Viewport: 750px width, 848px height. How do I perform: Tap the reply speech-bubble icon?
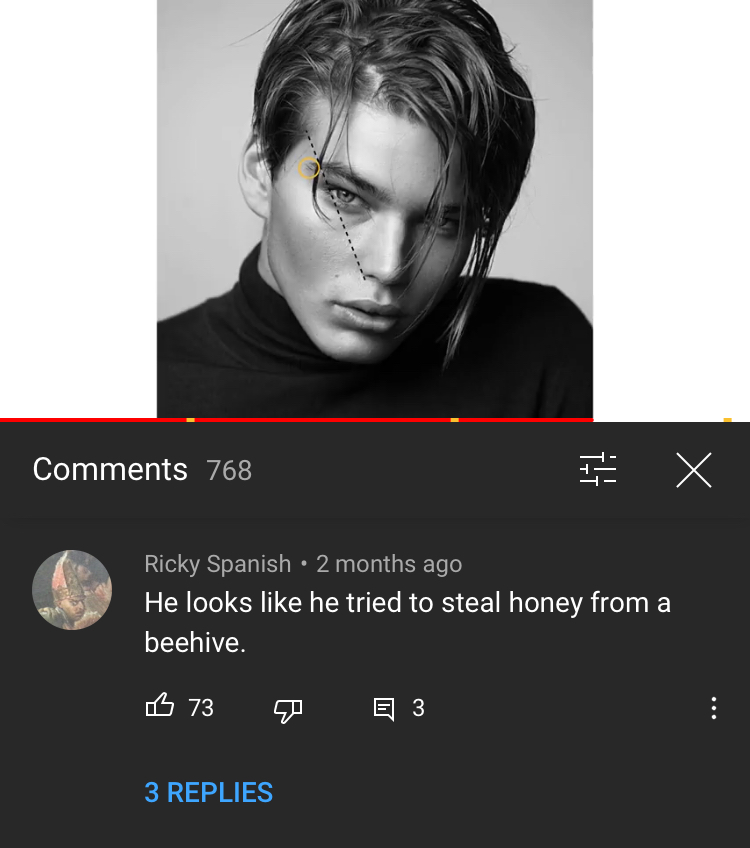point(384,708)
